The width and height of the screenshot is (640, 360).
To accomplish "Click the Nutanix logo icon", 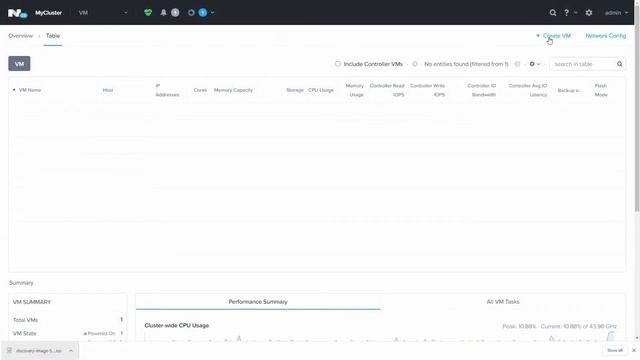I will 17,13.
